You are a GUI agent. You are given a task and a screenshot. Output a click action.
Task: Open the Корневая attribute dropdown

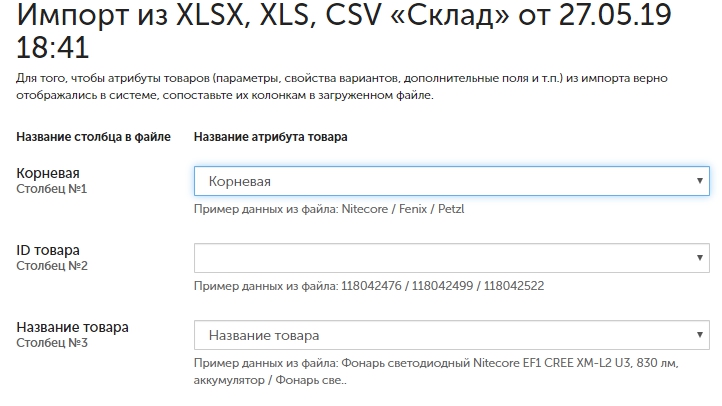pos(451,181)
